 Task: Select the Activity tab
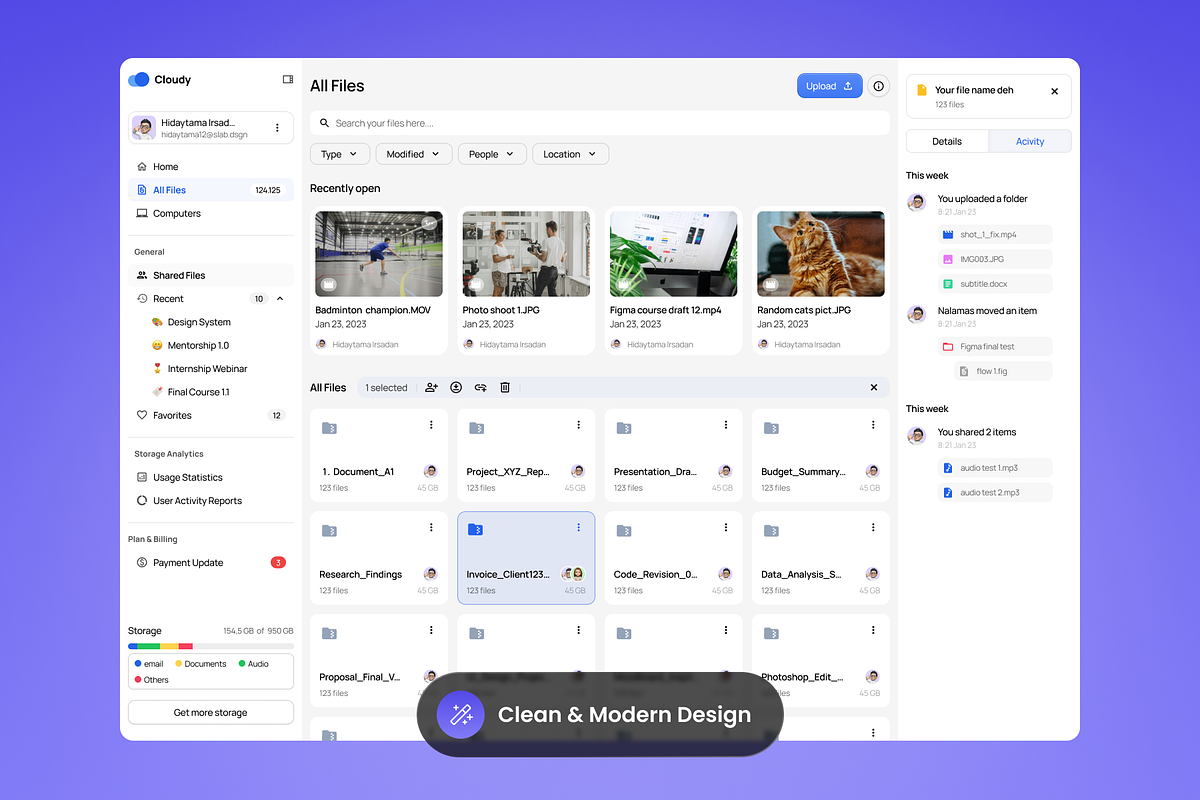(x=1030, y=141)
